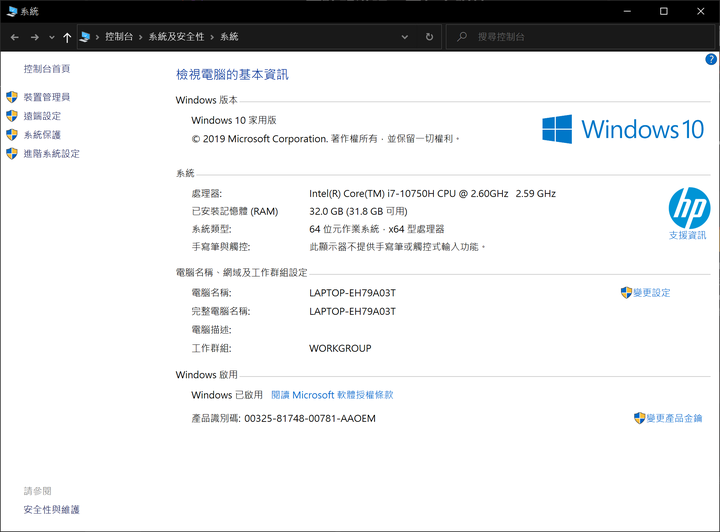Open 控制台首頁 link
The height and width of the screenshot is (532, 720).
point(47,69)
